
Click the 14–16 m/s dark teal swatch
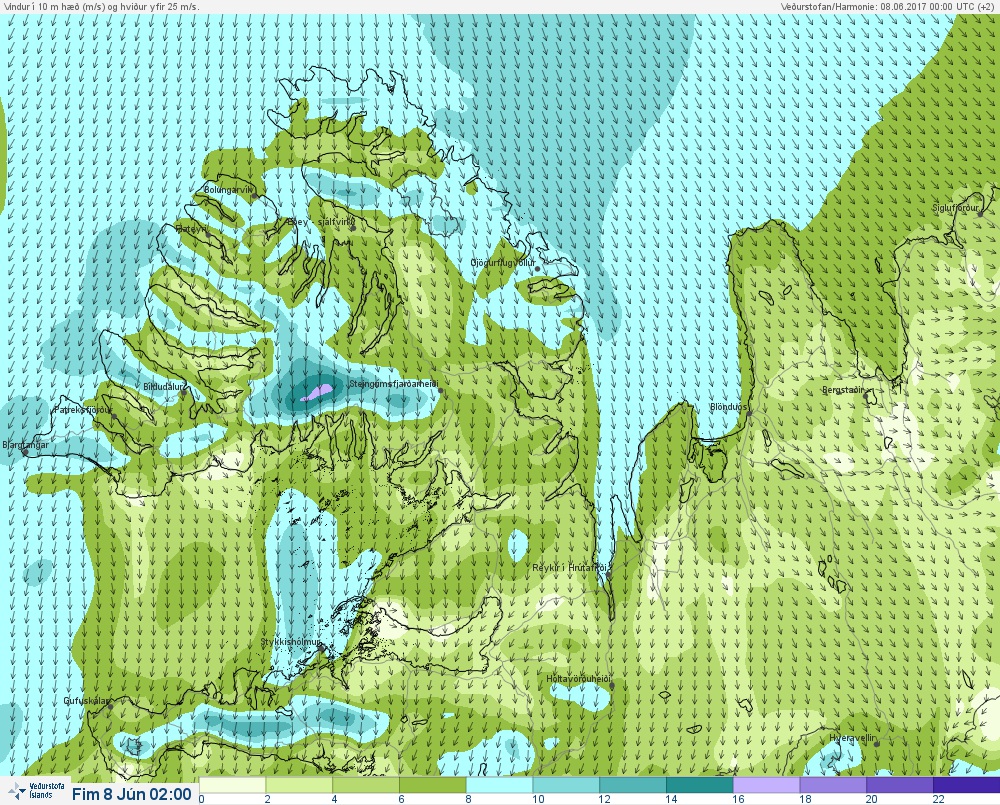pos(700,785)
